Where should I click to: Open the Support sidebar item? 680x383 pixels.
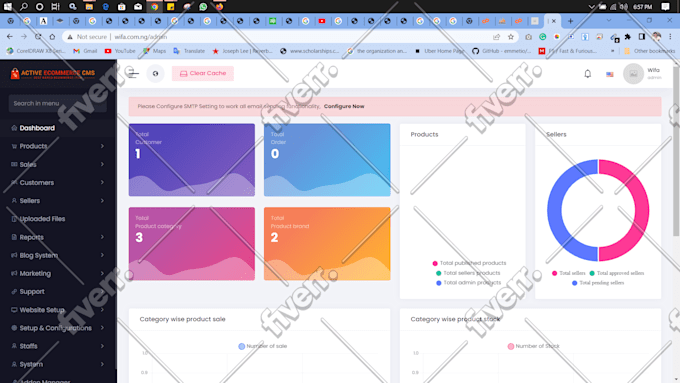pyautogui.click(x=58, y=292)
